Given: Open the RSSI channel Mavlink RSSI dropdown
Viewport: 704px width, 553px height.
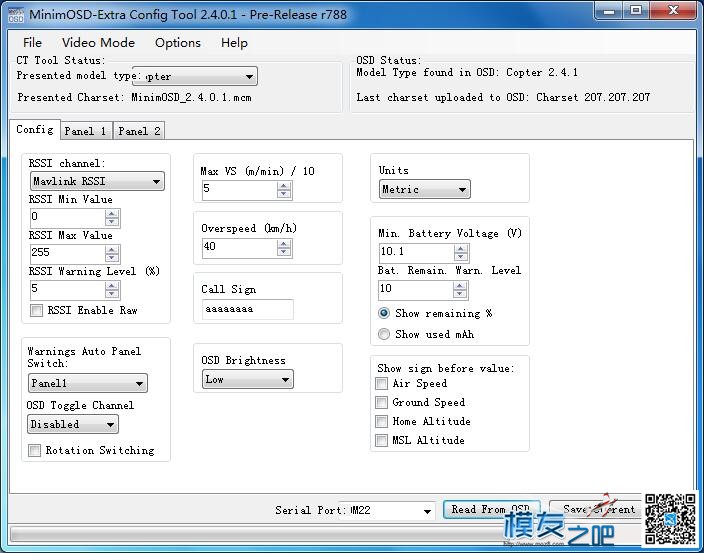Looking at the screenshot, I should pyautogui.click(x=97, y=181).
